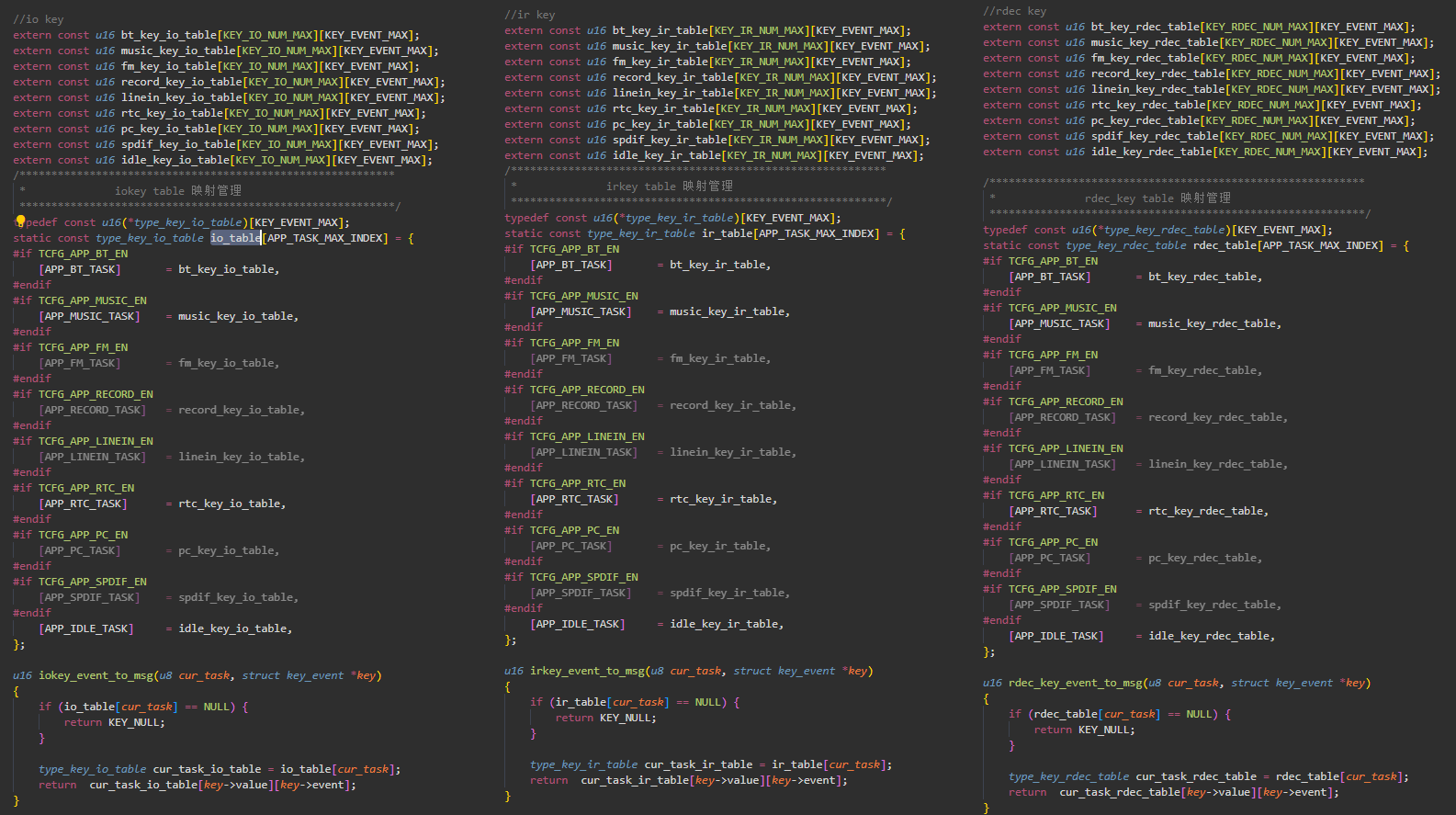This screenshot has width=1456, height=815.
Task: Click the '//io key' comment
Action: 39,19
